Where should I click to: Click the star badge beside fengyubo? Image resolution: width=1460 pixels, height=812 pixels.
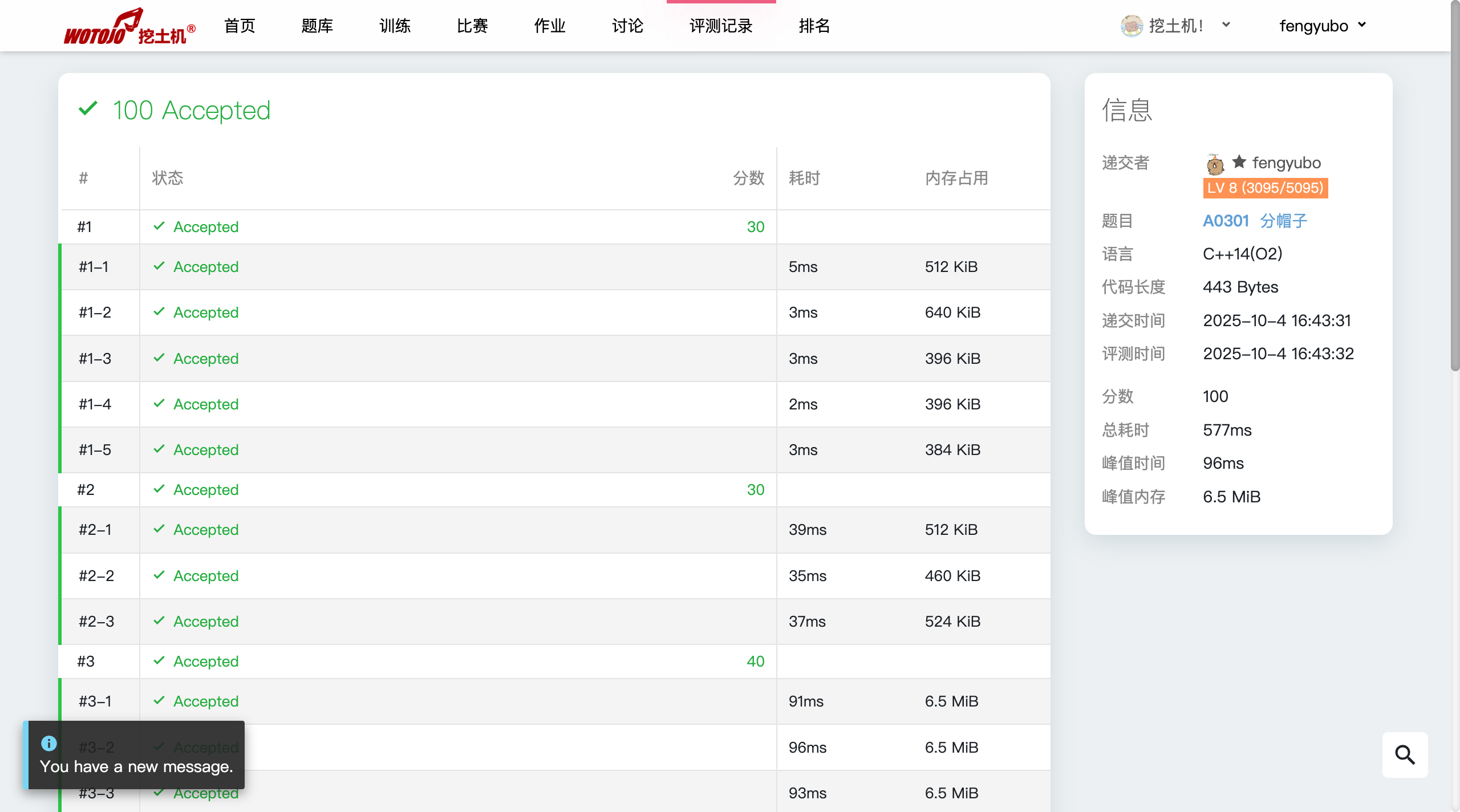(x=1239, y=162)
